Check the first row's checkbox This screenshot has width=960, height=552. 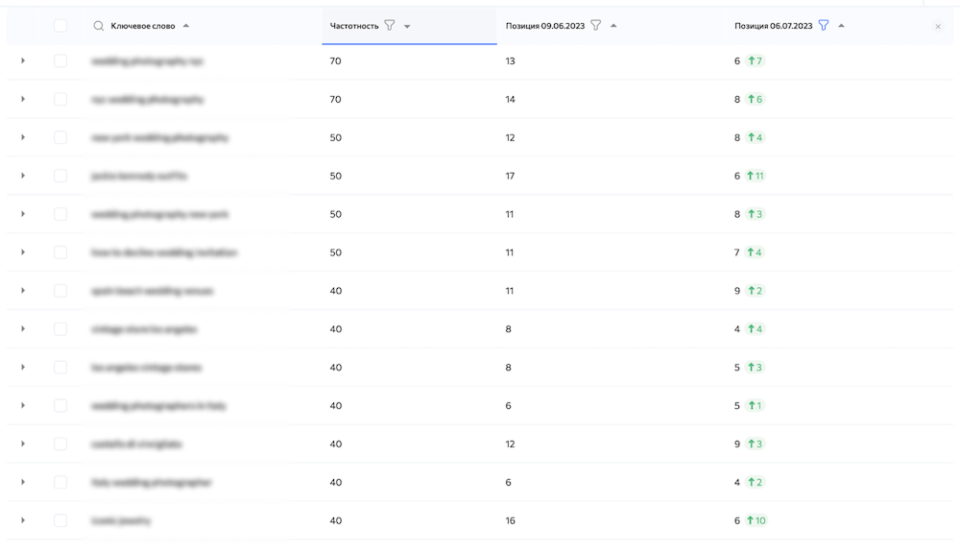coord(61,61)
